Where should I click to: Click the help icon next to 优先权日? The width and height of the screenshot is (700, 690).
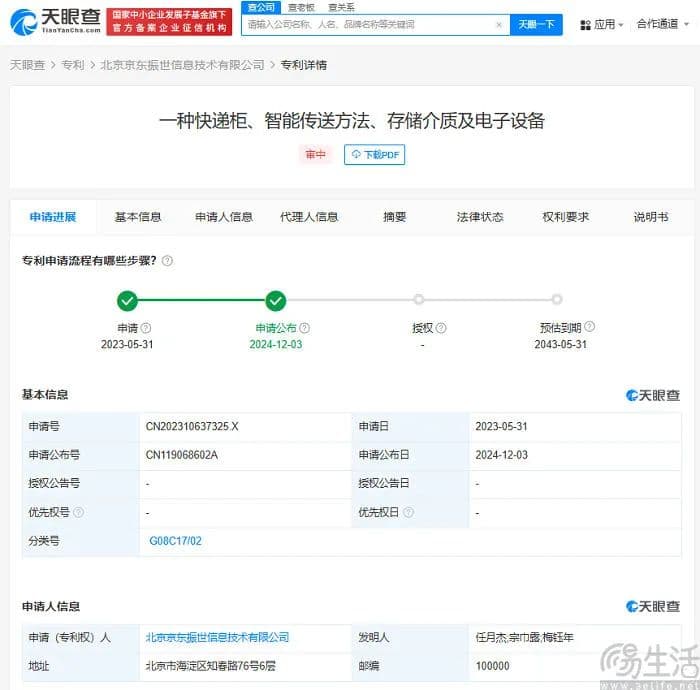(x=408, y=513)
